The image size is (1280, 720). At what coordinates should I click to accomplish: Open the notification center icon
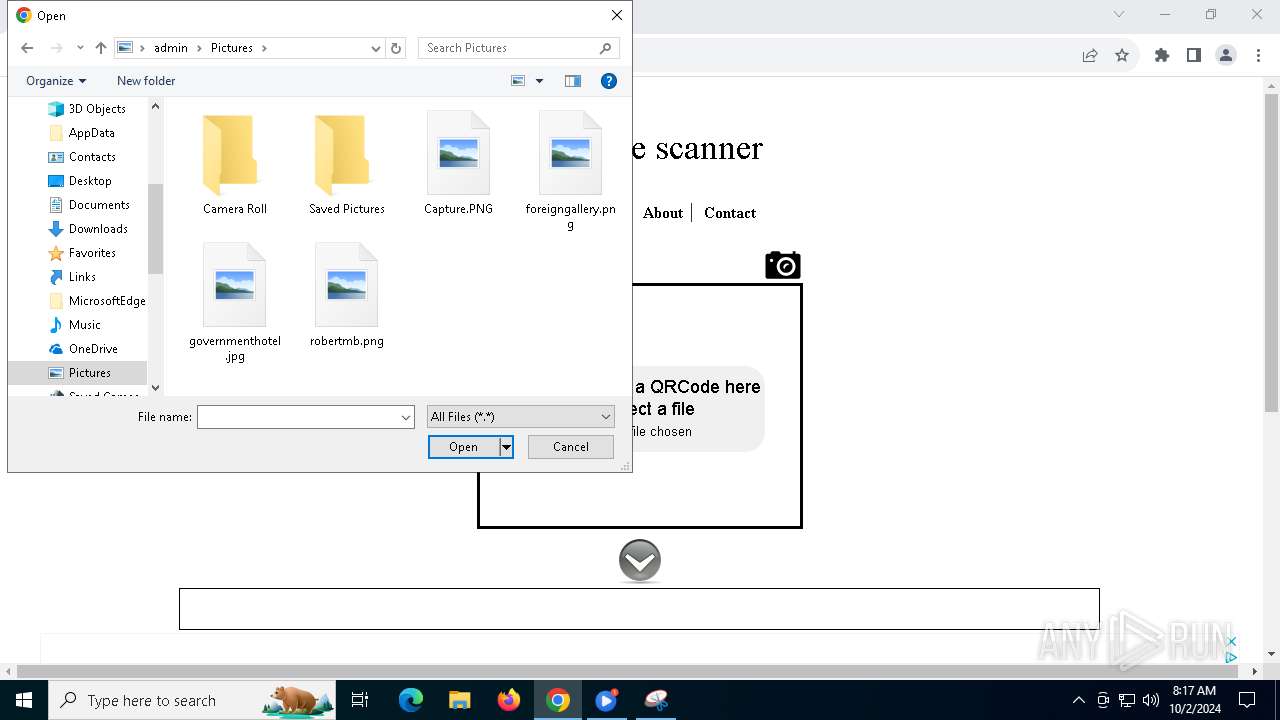tap(1247, 700)
